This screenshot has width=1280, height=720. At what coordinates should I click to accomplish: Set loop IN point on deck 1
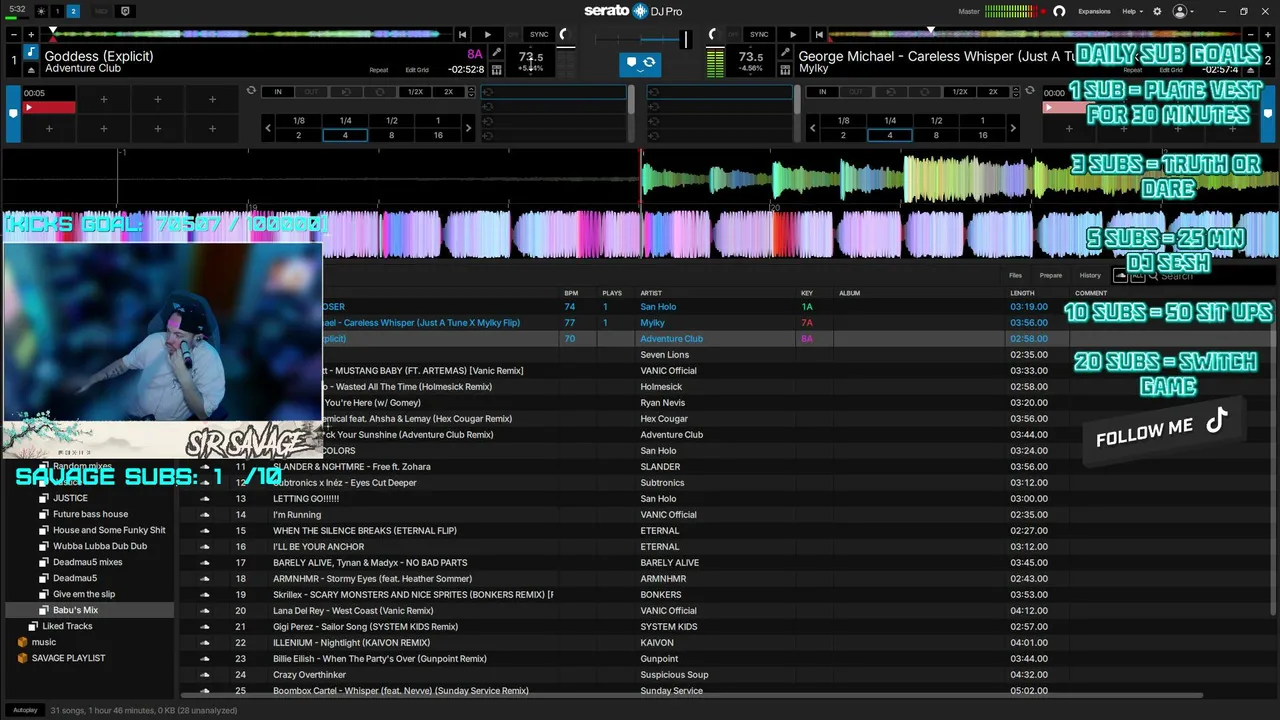[278, 92]
